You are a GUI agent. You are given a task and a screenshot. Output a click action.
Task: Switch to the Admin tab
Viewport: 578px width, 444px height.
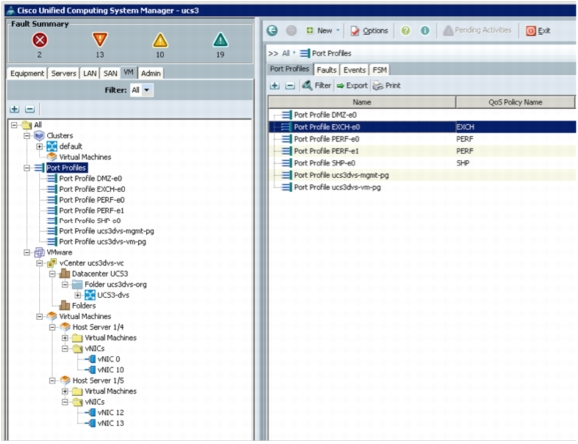(x=151, y=73)
